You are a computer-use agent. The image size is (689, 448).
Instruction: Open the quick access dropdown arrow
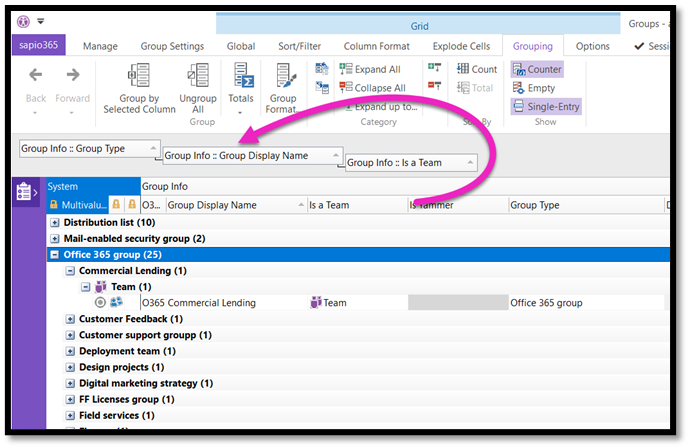40,21
